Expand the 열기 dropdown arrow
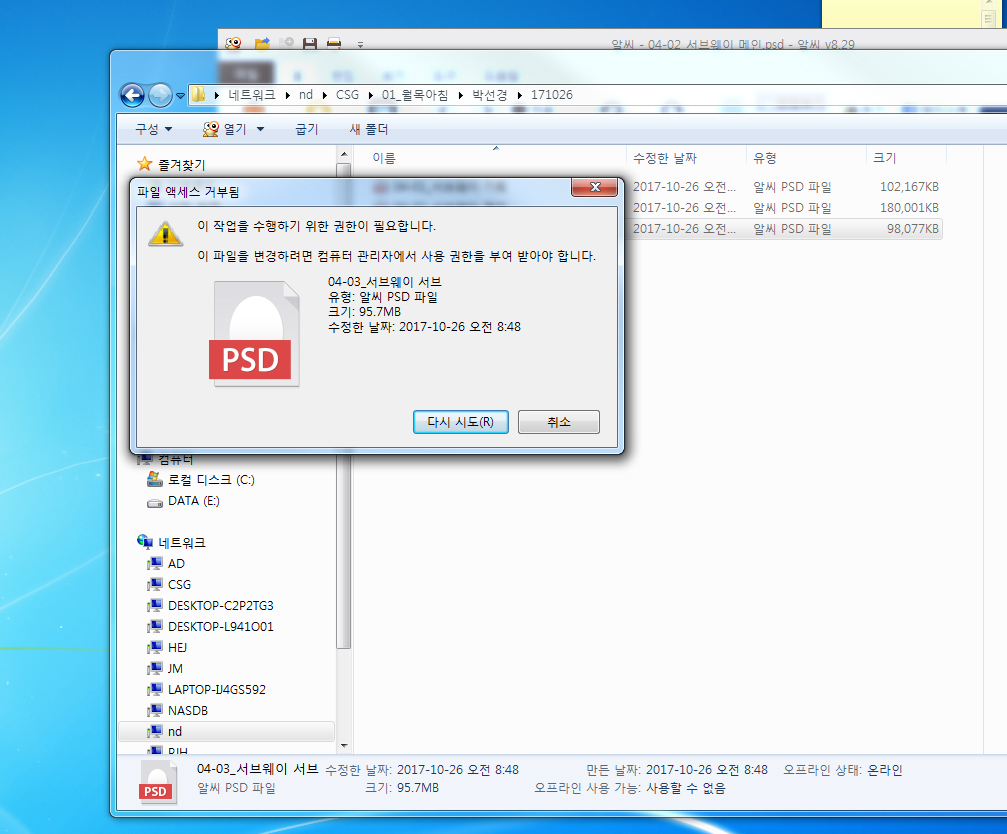The image size is (1007, 834). coord(260,129)
